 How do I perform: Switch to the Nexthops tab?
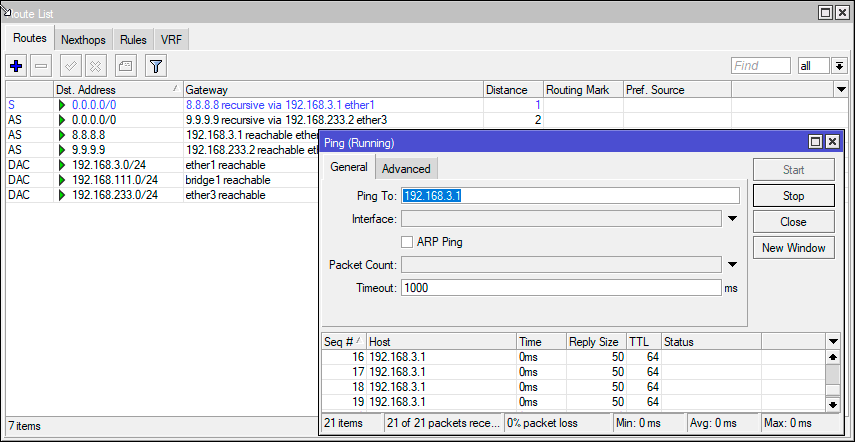point(84,40)
